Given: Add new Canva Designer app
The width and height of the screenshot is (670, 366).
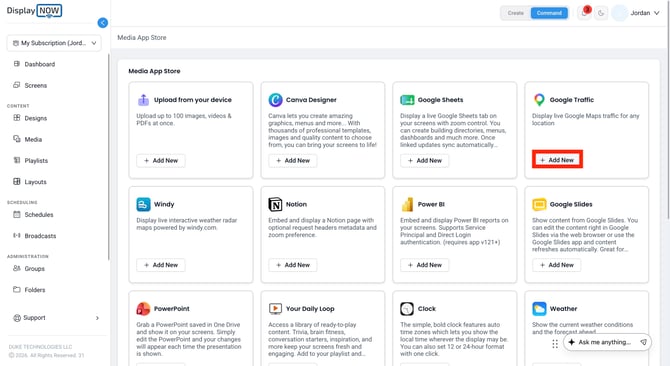Looking at the screenshot, I should click(293, 161).
